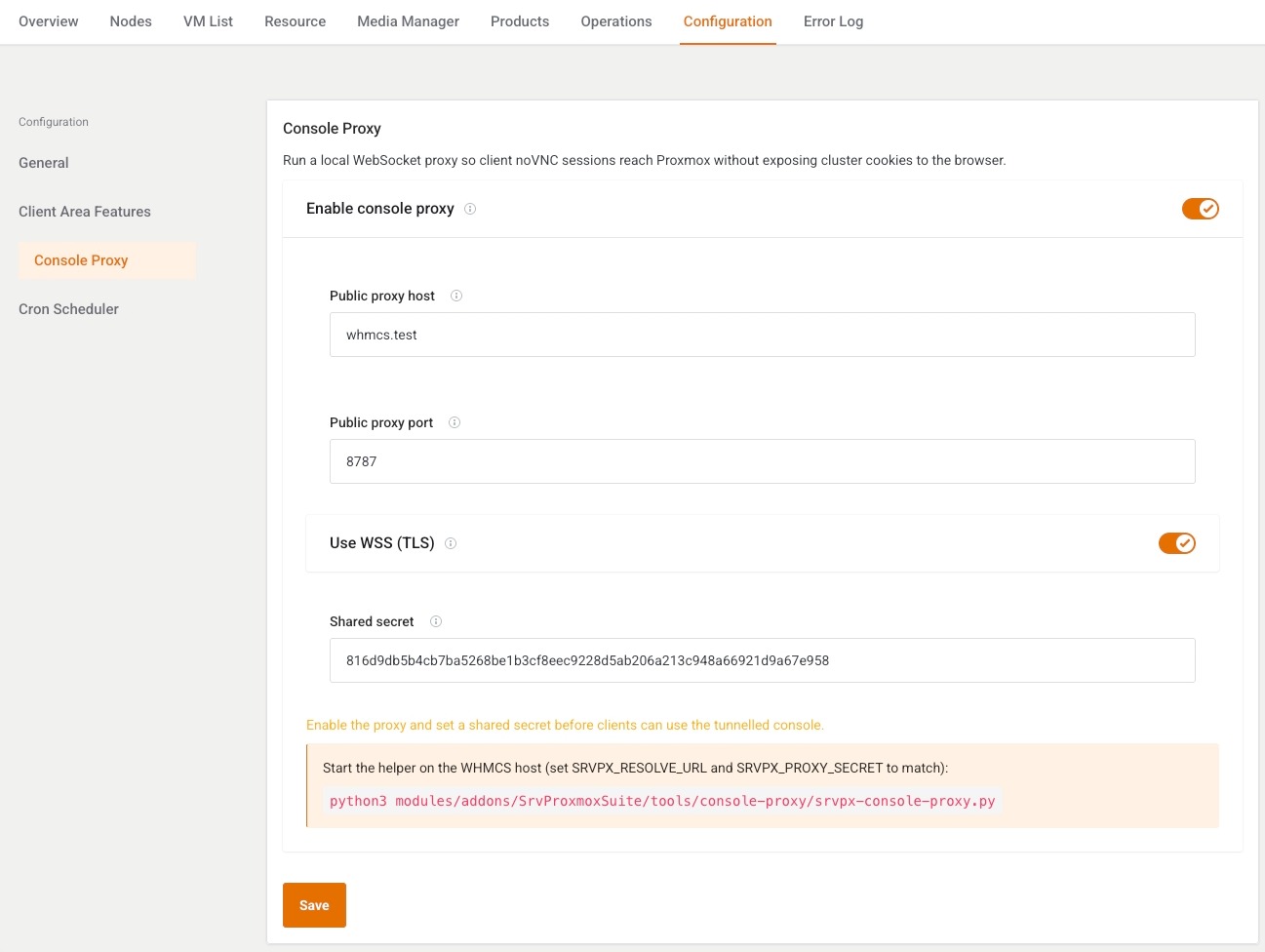Select the Media Manager tab

[x=409, y=21]
